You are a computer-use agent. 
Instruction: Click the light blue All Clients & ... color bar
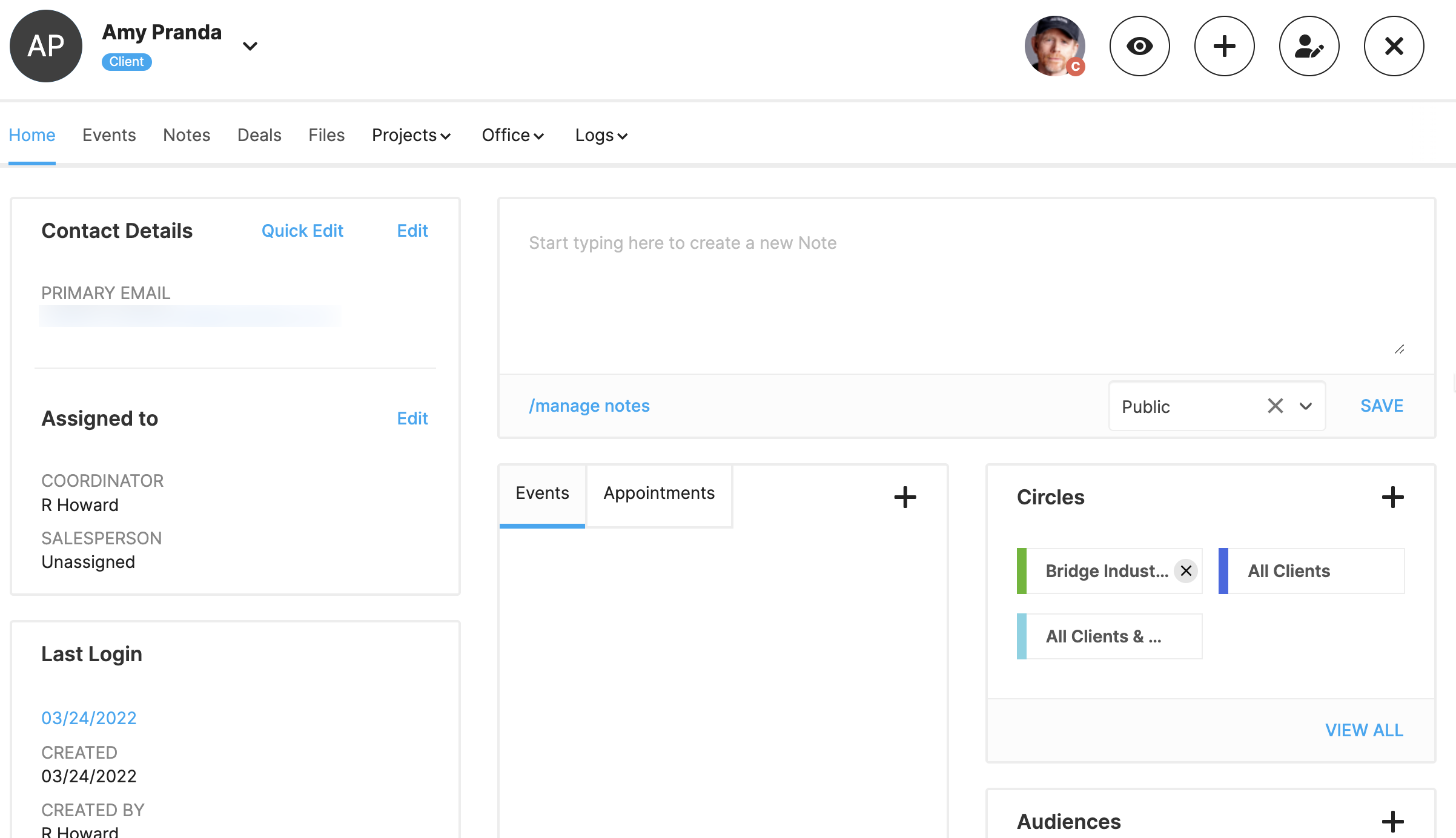pos(1022,636)
